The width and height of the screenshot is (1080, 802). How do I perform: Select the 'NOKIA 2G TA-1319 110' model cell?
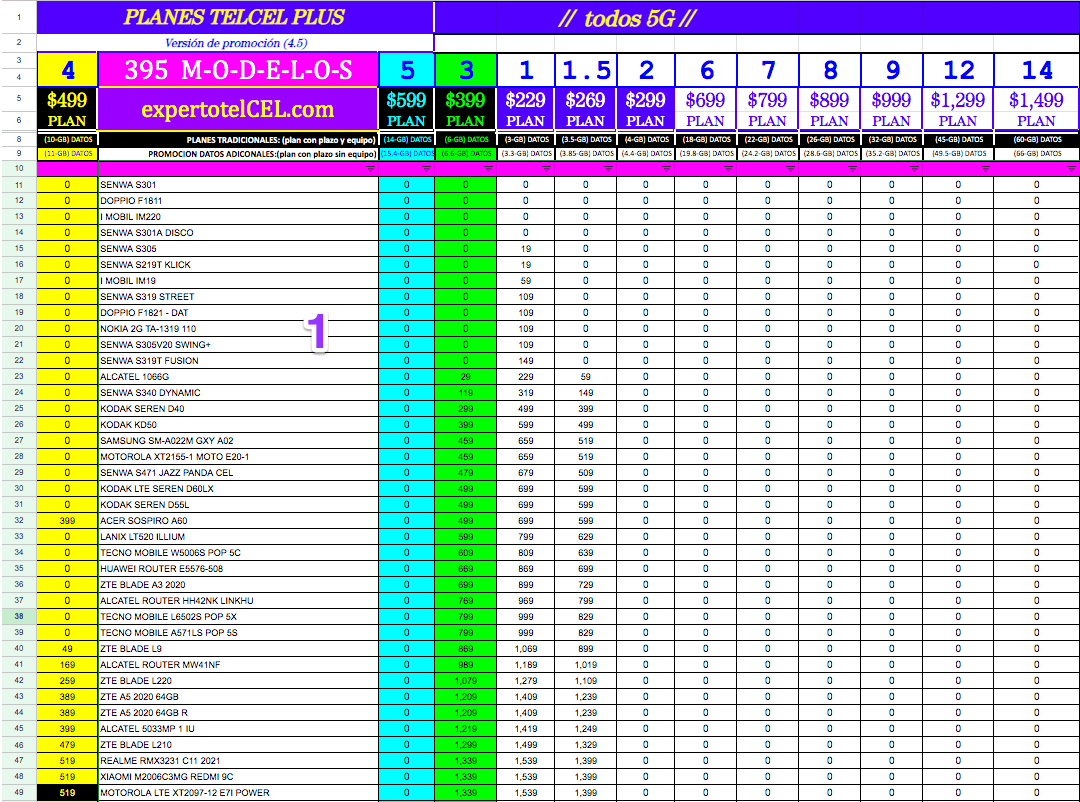pyautogui.click(x=238, y=329)
